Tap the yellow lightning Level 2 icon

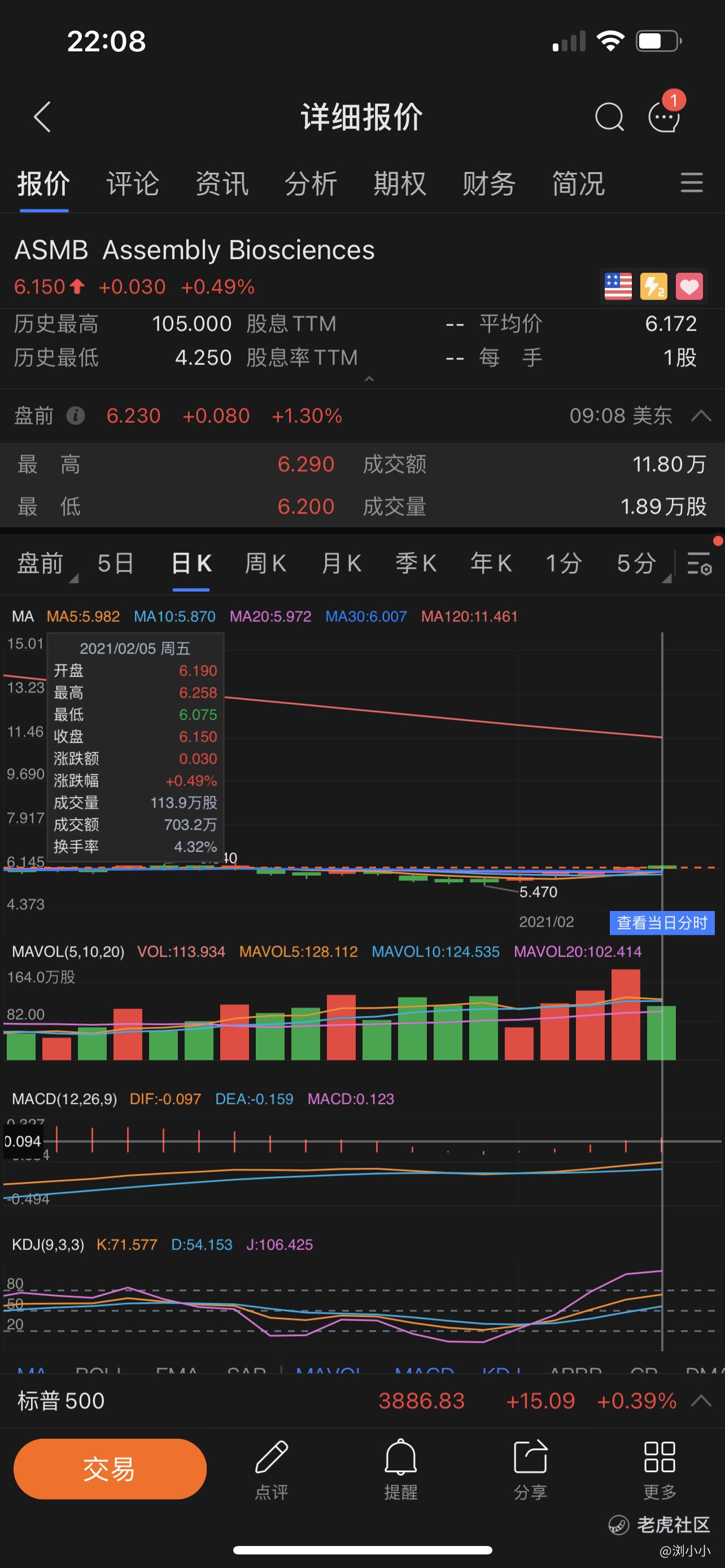653,286
